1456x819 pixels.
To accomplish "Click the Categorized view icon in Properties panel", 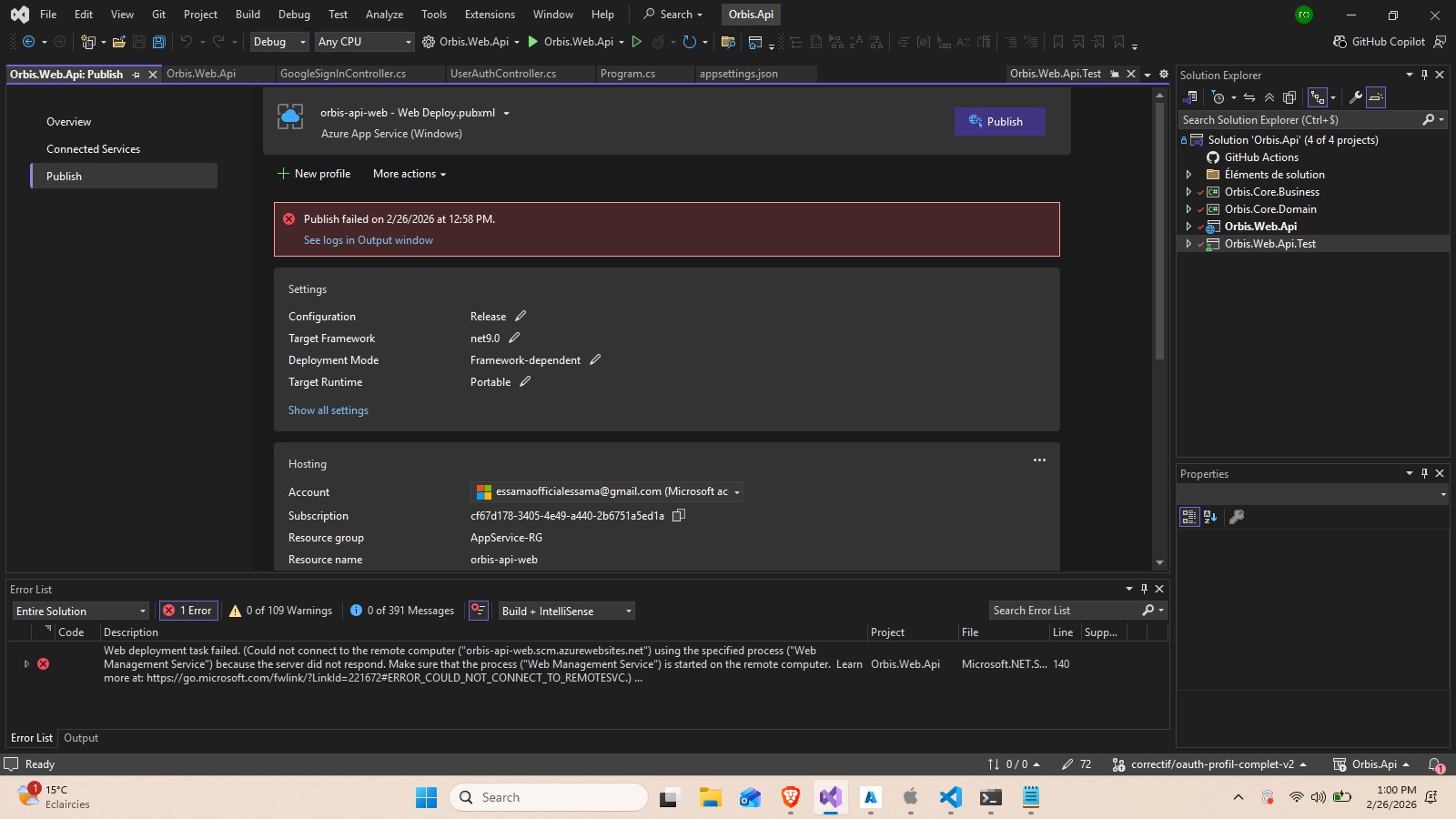I will (x=1188, y=517).
